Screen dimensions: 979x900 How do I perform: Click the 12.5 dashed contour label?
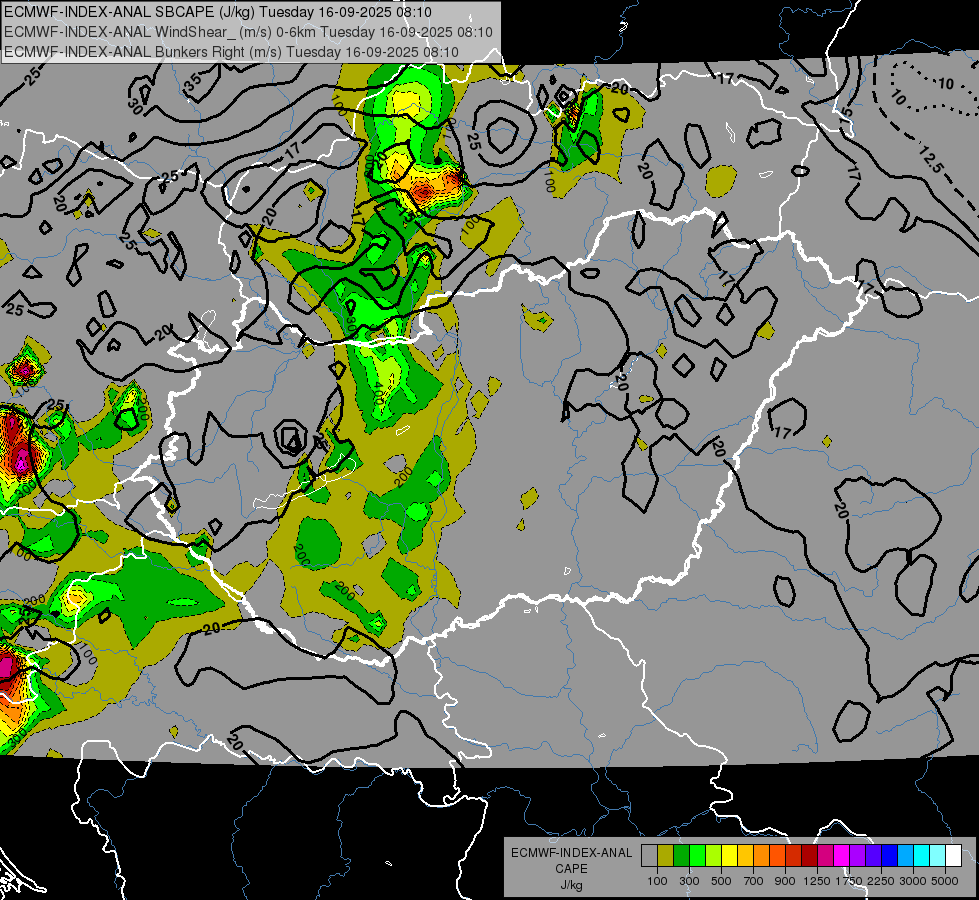[x=930, y=157]
